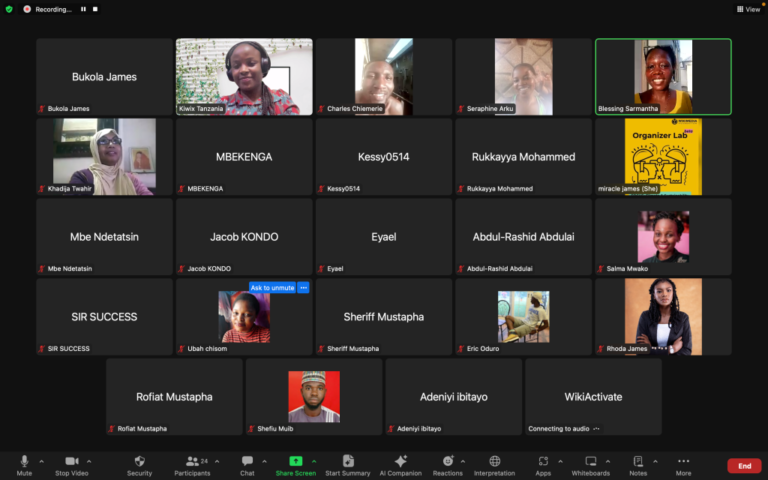Expand the arrow beside Notes

point(655,461)
